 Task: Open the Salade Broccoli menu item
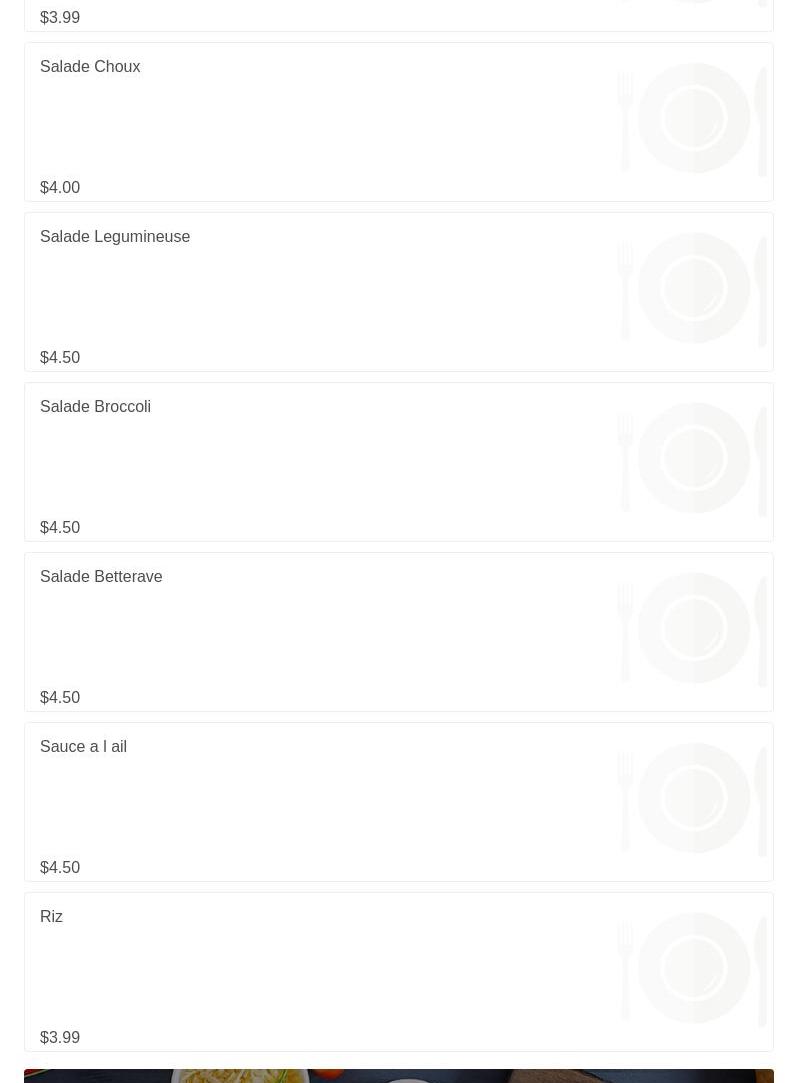tap(95, 407)
